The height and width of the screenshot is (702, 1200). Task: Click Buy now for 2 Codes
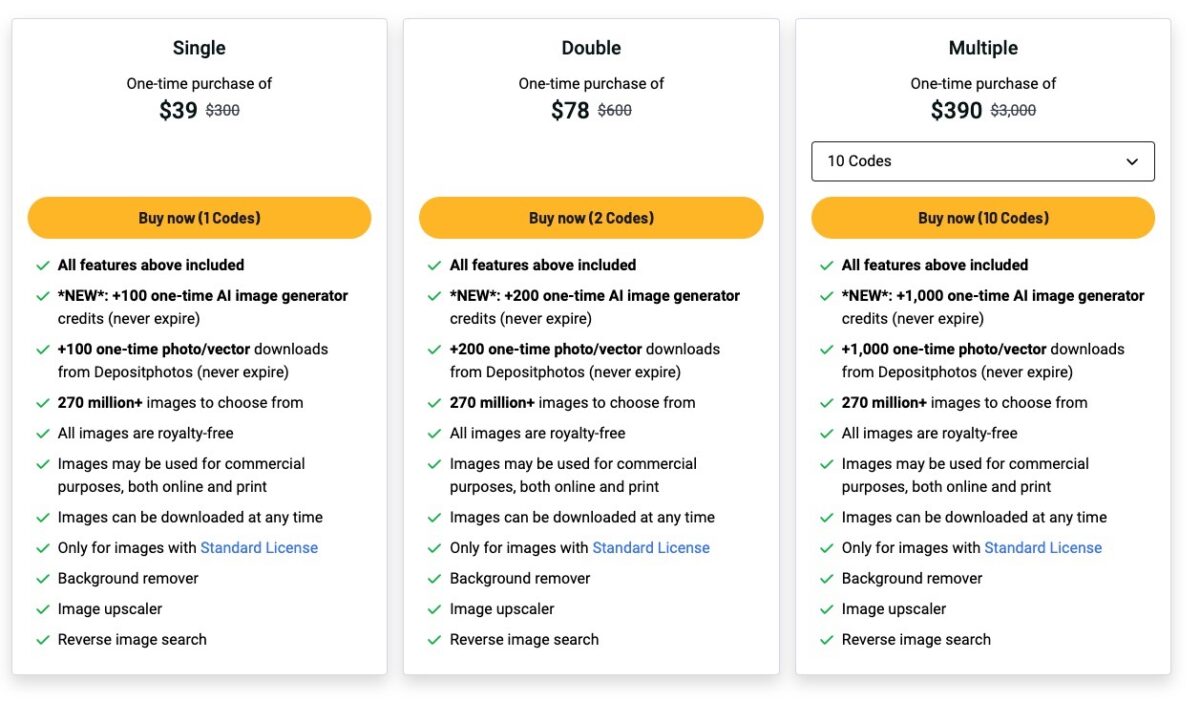pyautogui.click(x=591, y=217)
